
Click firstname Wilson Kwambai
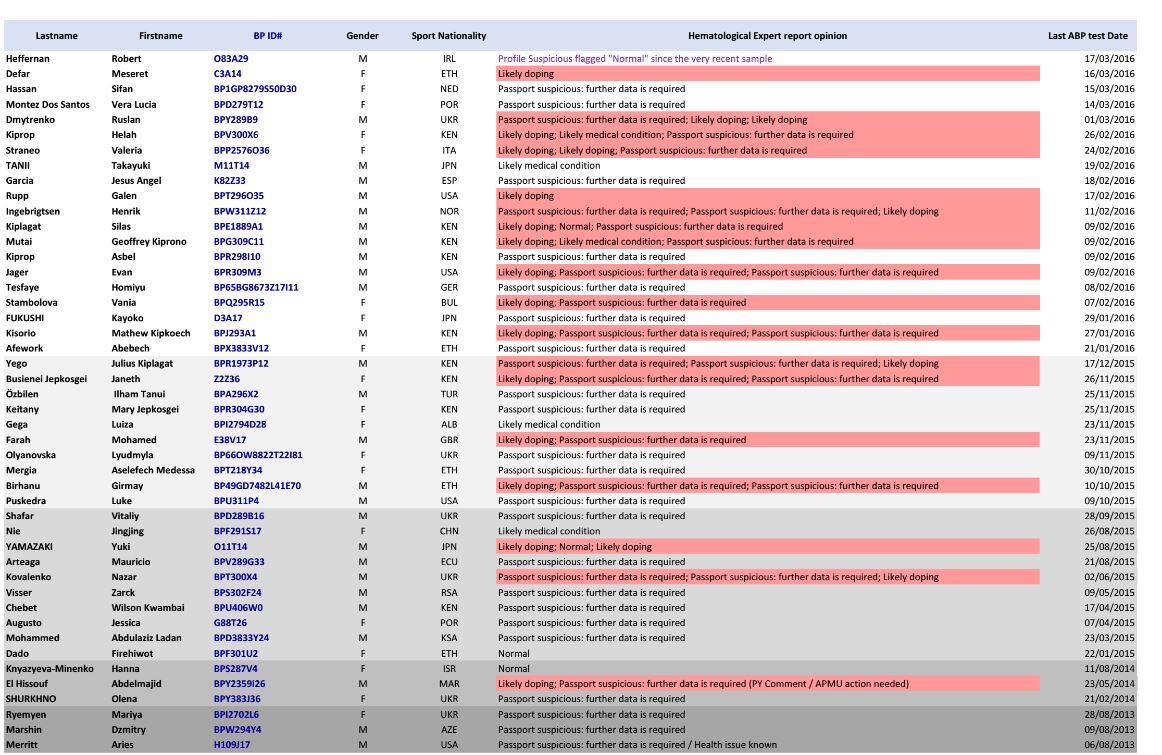pos(148,608)
